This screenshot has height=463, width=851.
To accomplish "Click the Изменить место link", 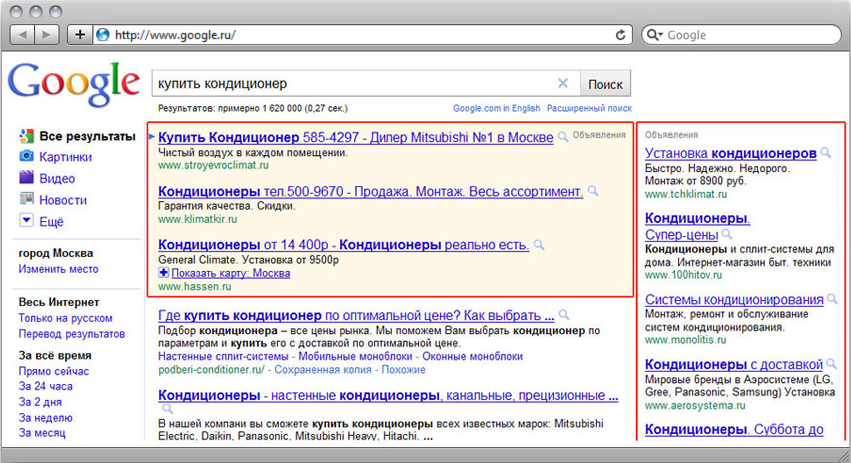I will [x=58, y=269].
